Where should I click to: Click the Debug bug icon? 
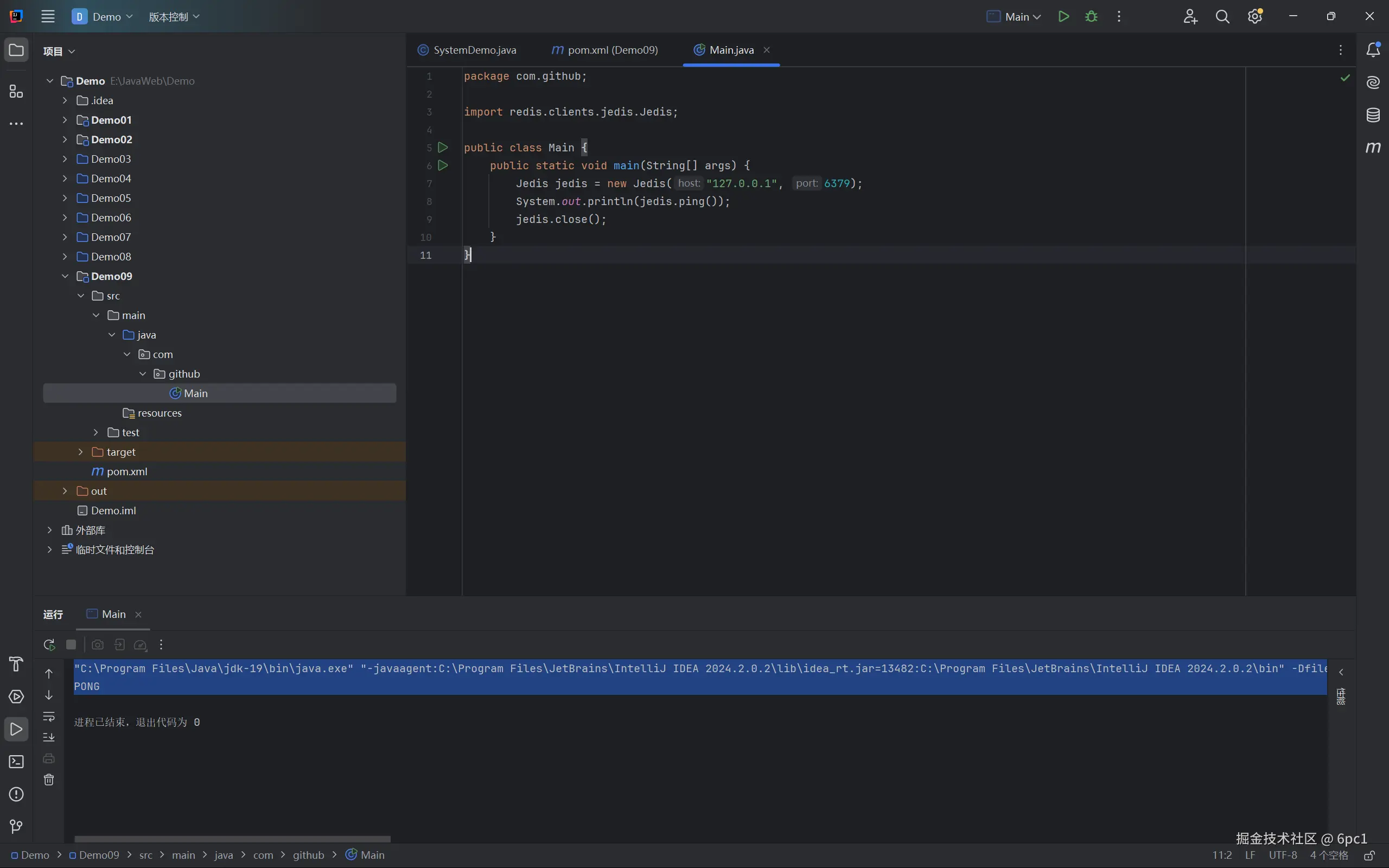[x=1091, y=17]
